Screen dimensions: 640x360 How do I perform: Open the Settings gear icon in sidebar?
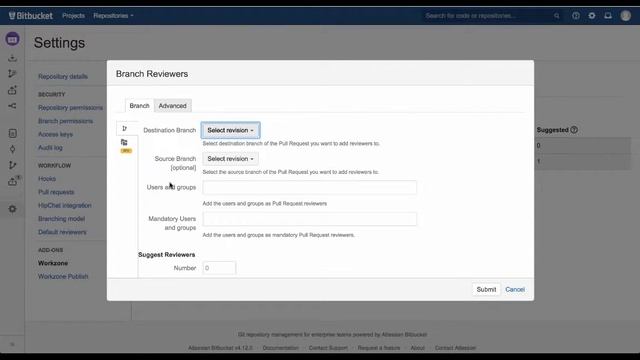pyautogui.click(x=12, y=209)
